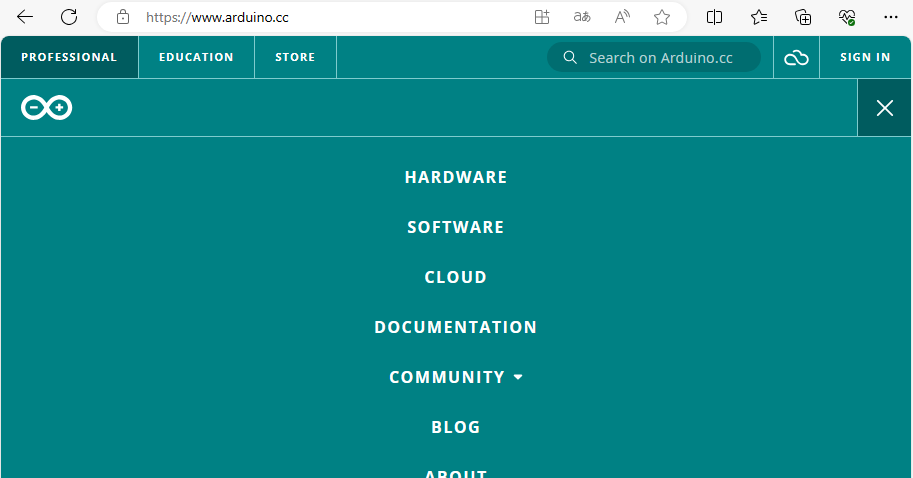
Task: Expand the COMMUNITY dropdown arrow
Action: (518, 377)
